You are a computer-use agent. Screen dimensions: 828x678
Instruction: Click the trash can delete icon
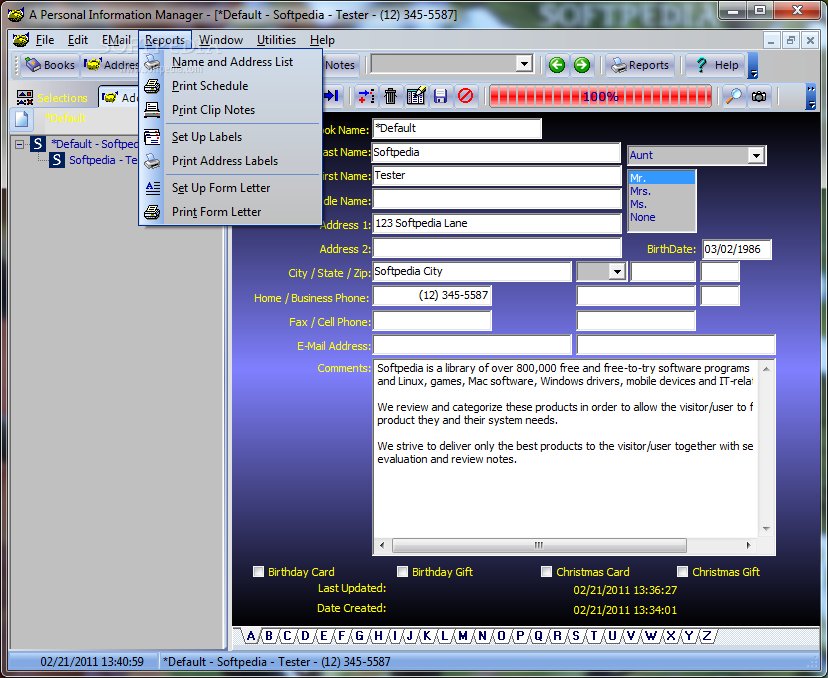(390, 96)
